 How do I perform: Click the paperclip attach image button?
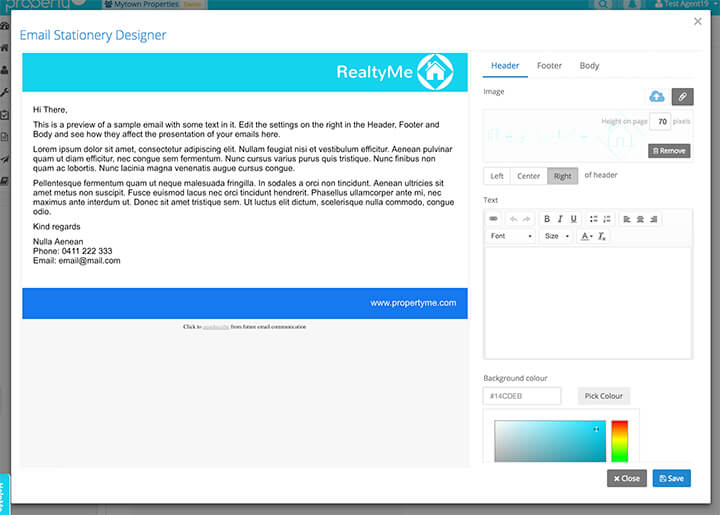682,96
